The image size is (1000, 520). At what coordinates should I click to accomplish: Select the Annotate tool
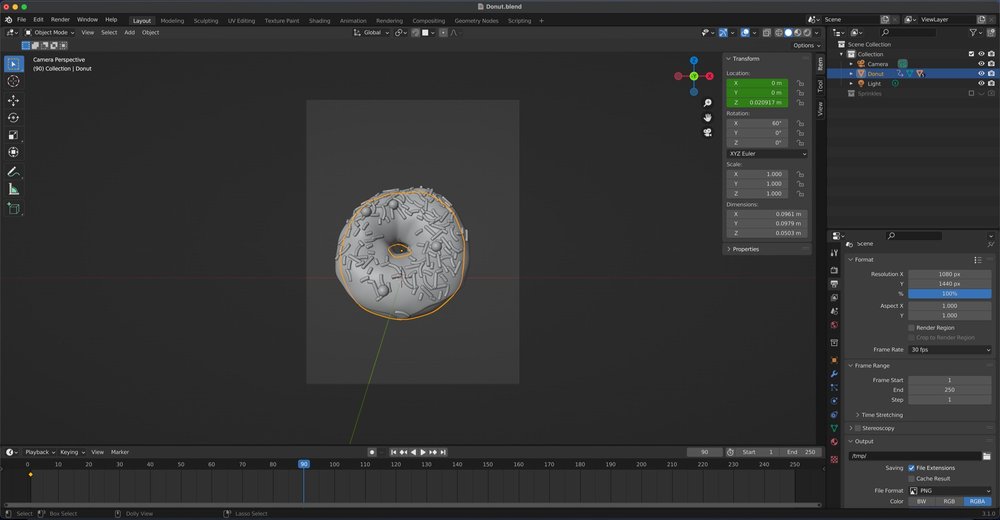coord(13,172)
